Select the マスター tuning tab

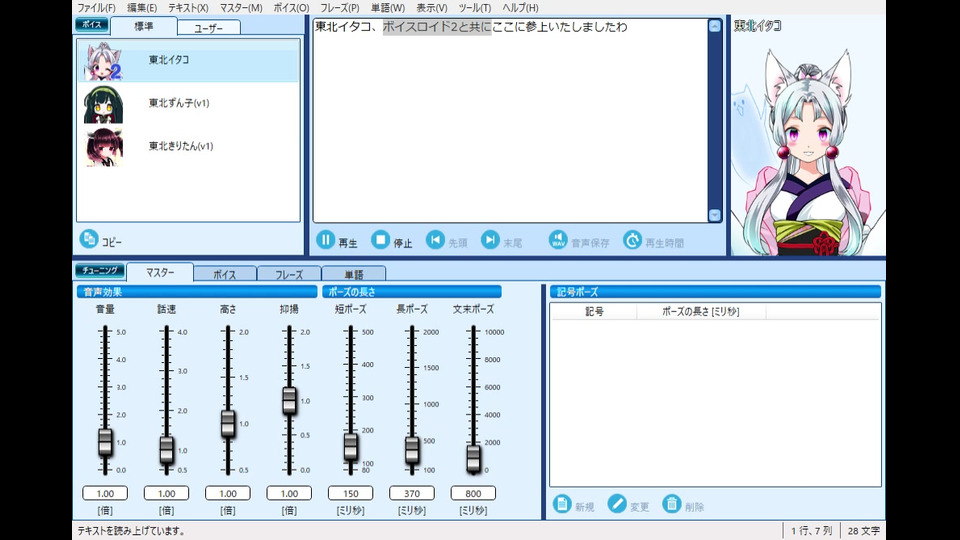coord(160,272)
